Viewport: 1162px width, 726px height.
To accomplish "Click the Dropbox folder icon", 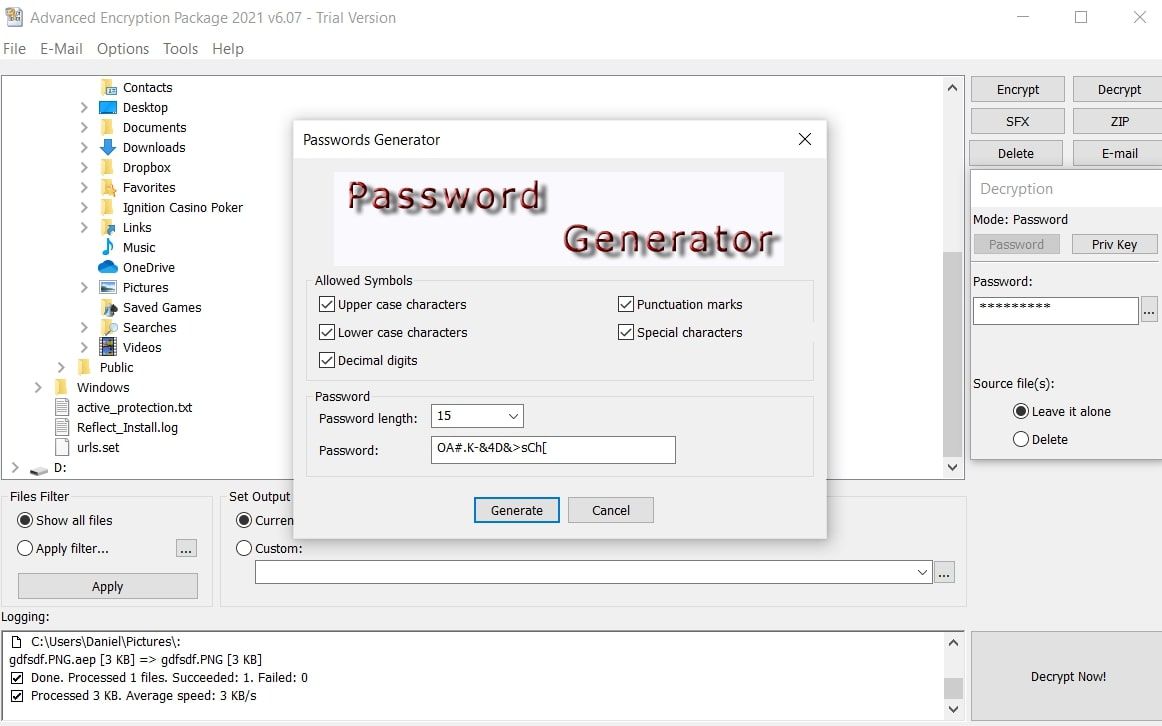I will [x=108, y=167].
